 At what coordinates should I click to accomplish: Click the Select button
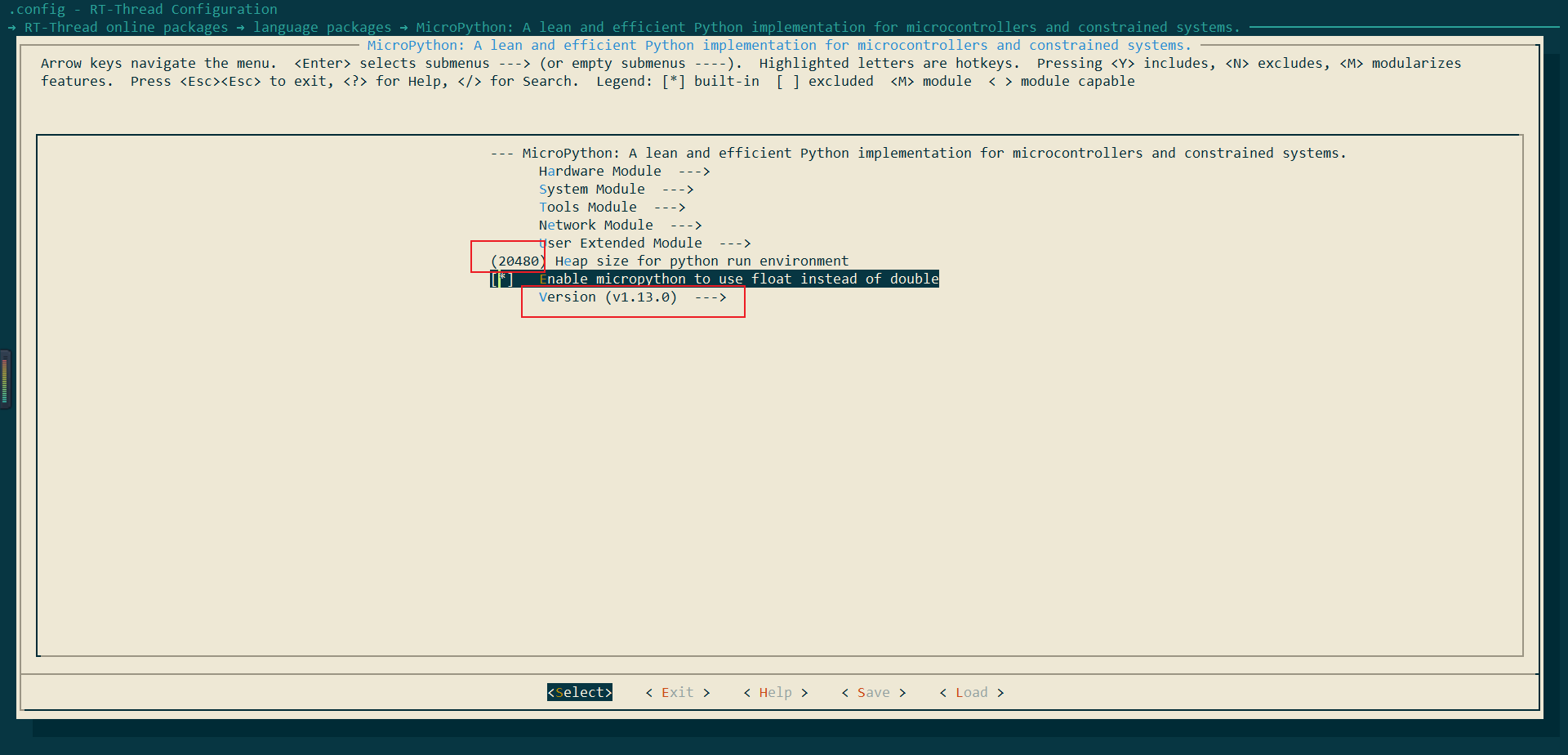(579, 692)
